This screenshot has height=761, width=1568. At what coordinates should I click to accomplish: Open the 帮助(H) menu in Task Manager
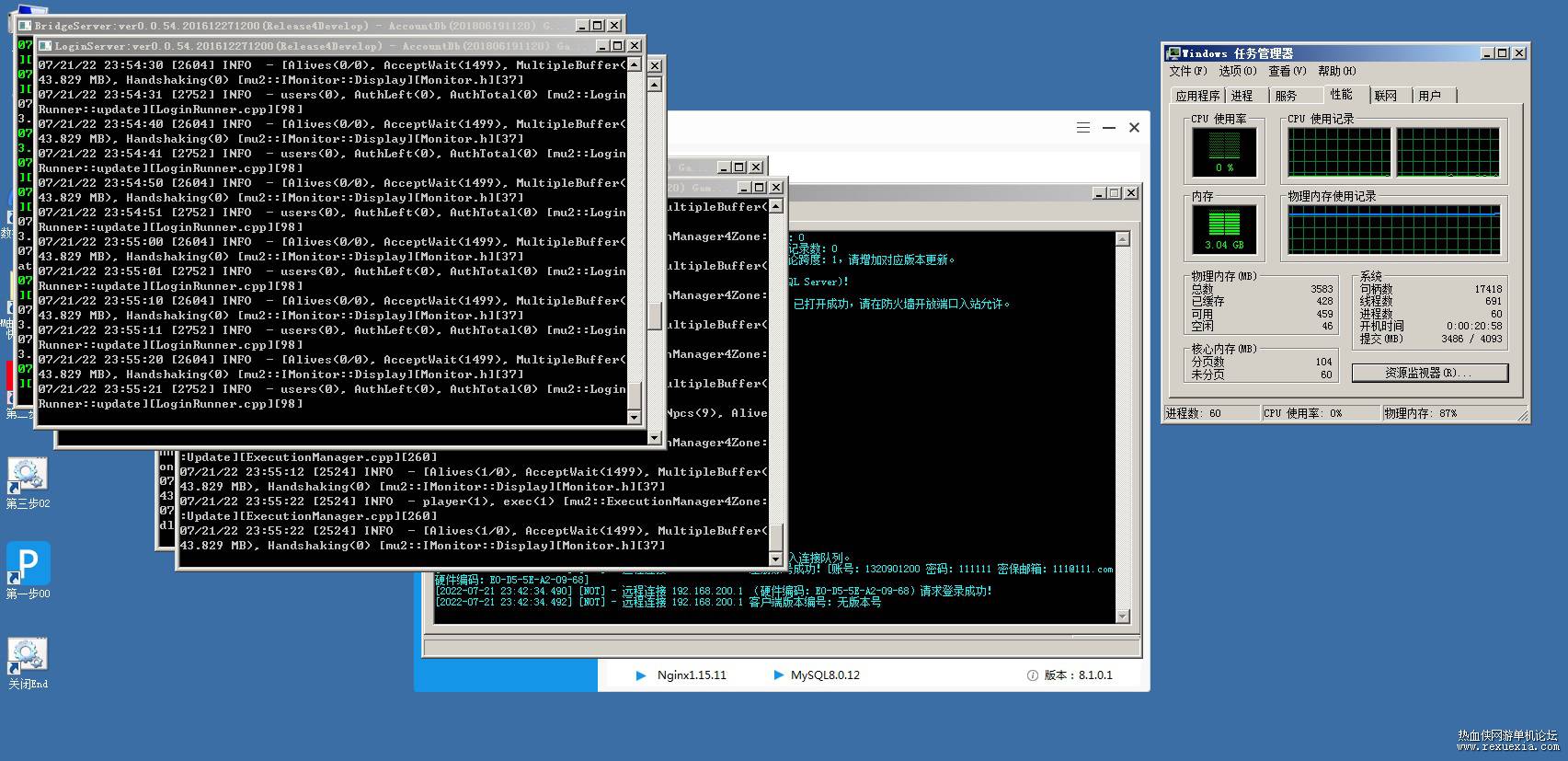(1336, 71)
